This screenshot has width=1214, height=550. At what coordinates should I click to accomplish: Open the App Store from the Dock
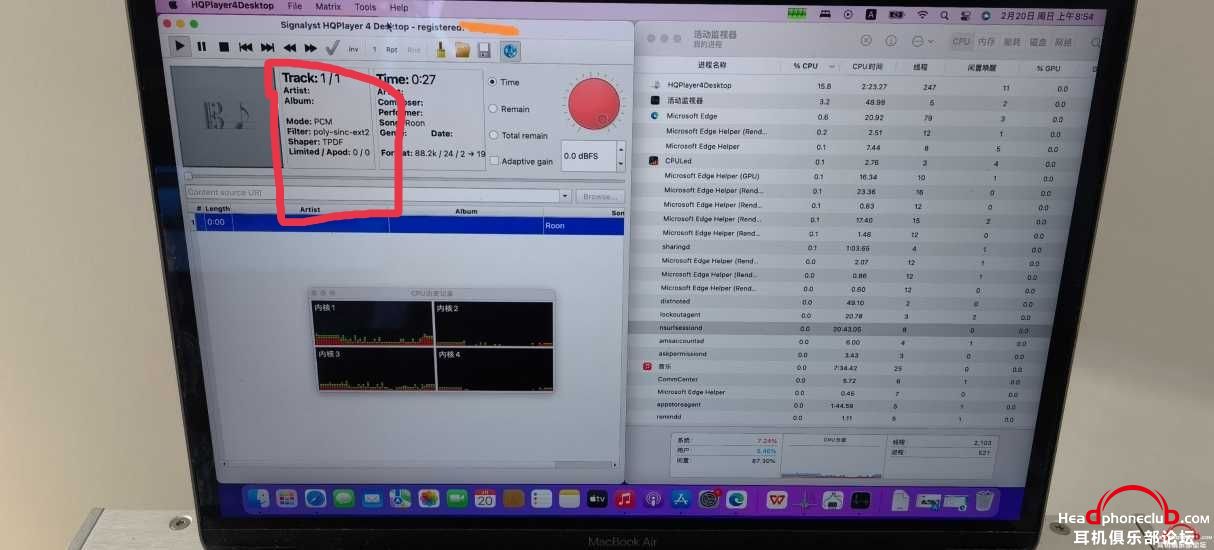[x=681, y=498]
